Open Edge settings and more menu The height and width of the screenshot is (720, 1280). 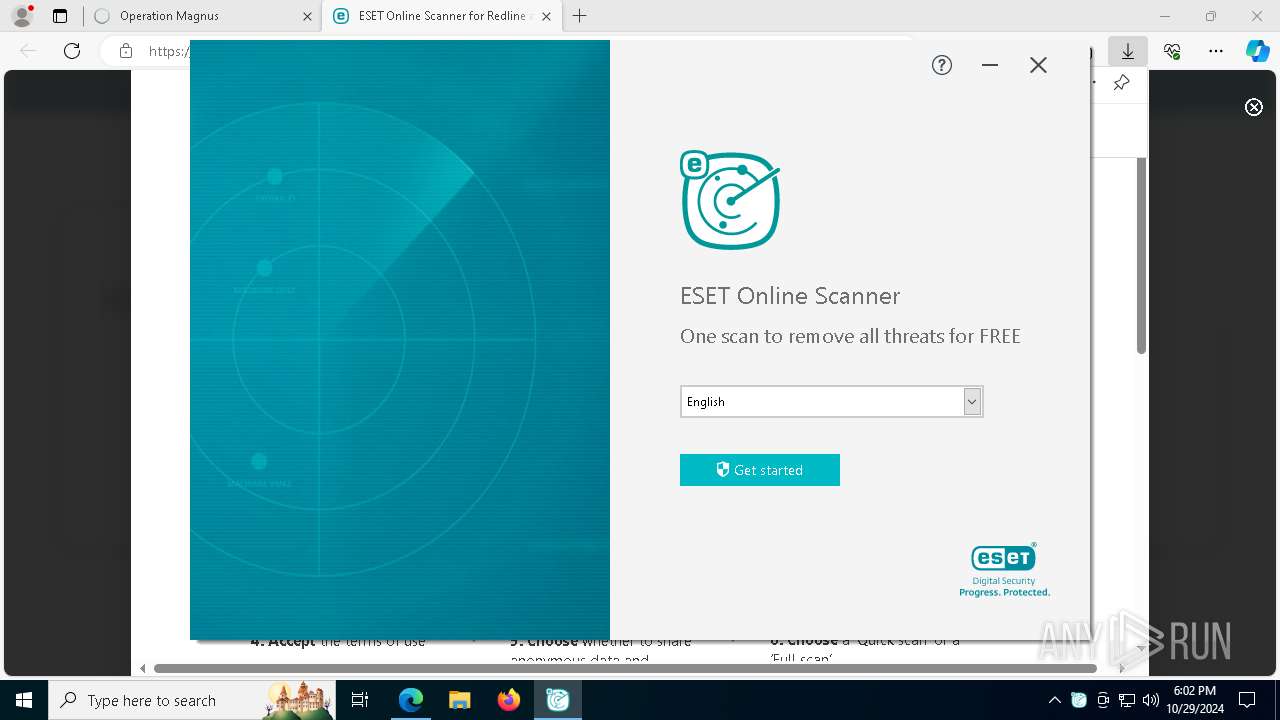coord(1216,51)
